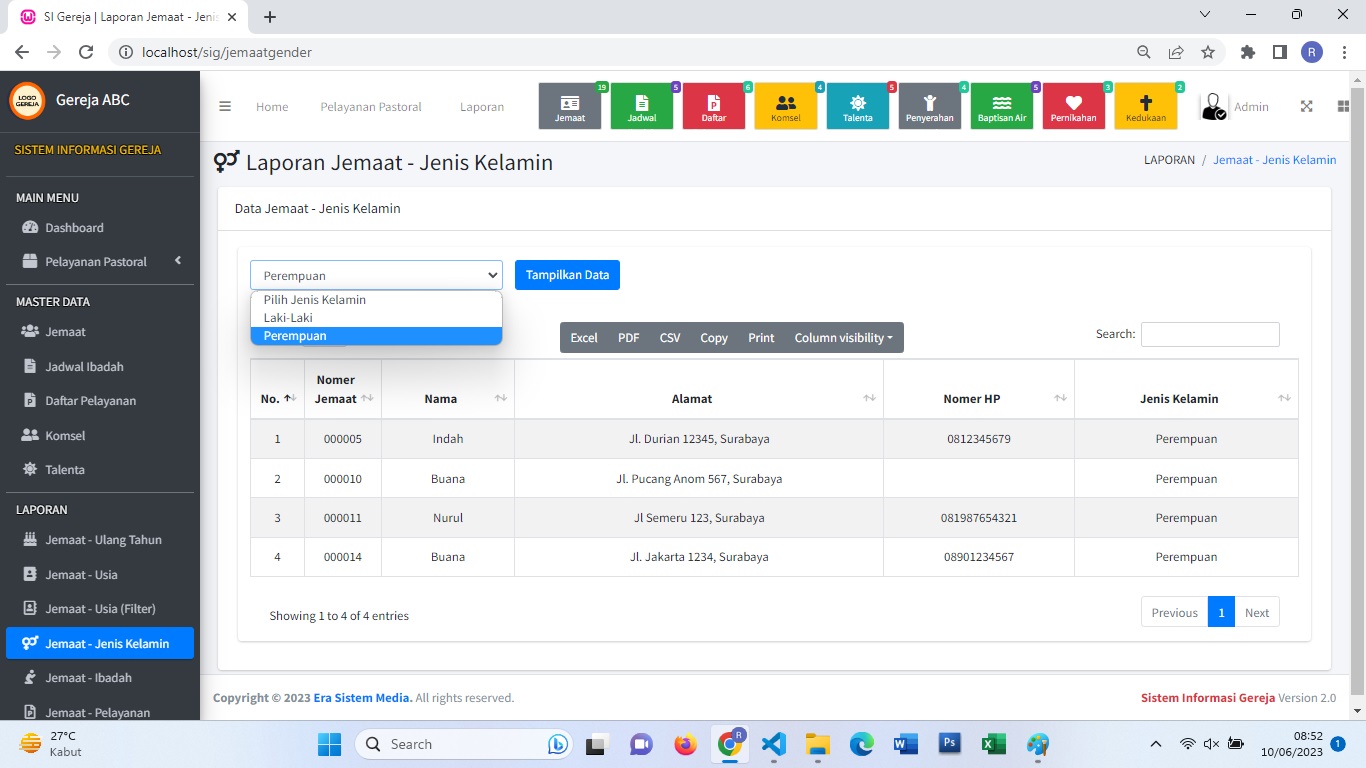Click the Pernikahan heart shortcut tile

tap(1074, 106)
